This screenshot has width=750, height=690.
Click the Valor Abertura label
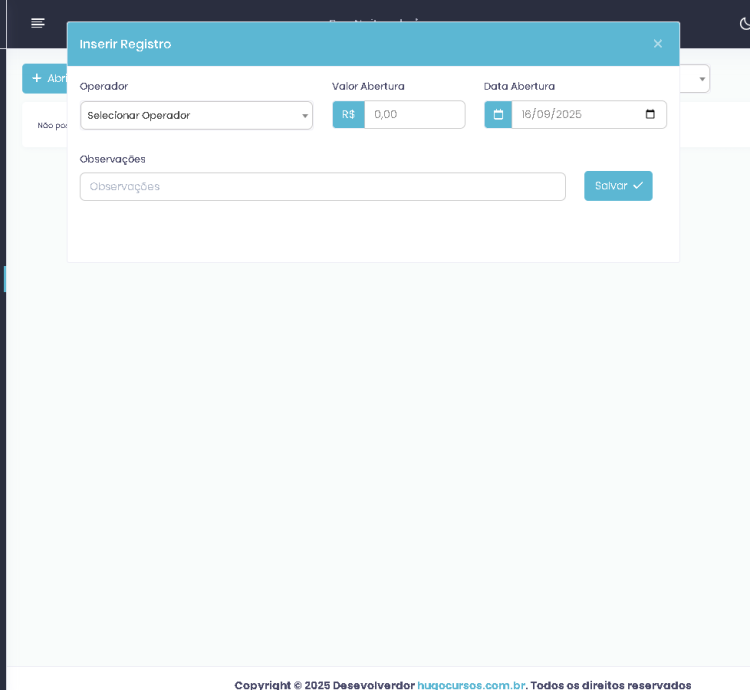click(368, 86)
